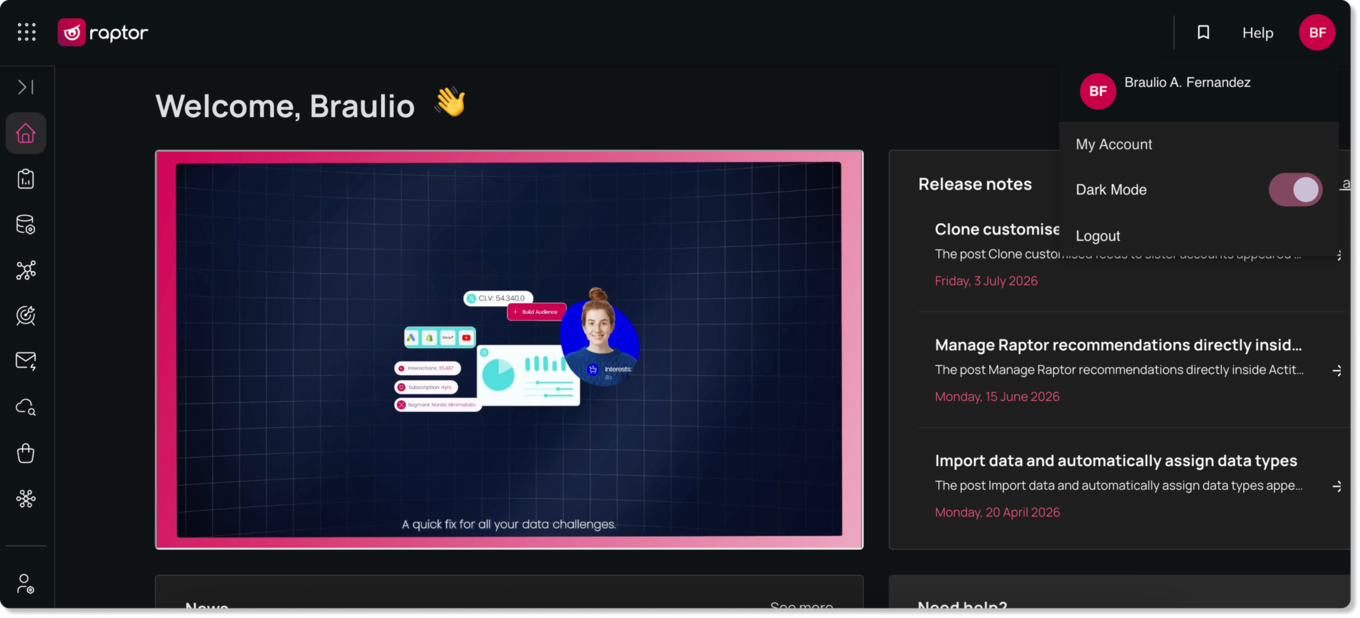This screenshot has width=1360, height=618.
Task: Open the network nodes icon in sidebar
Action: click(26, 270)
